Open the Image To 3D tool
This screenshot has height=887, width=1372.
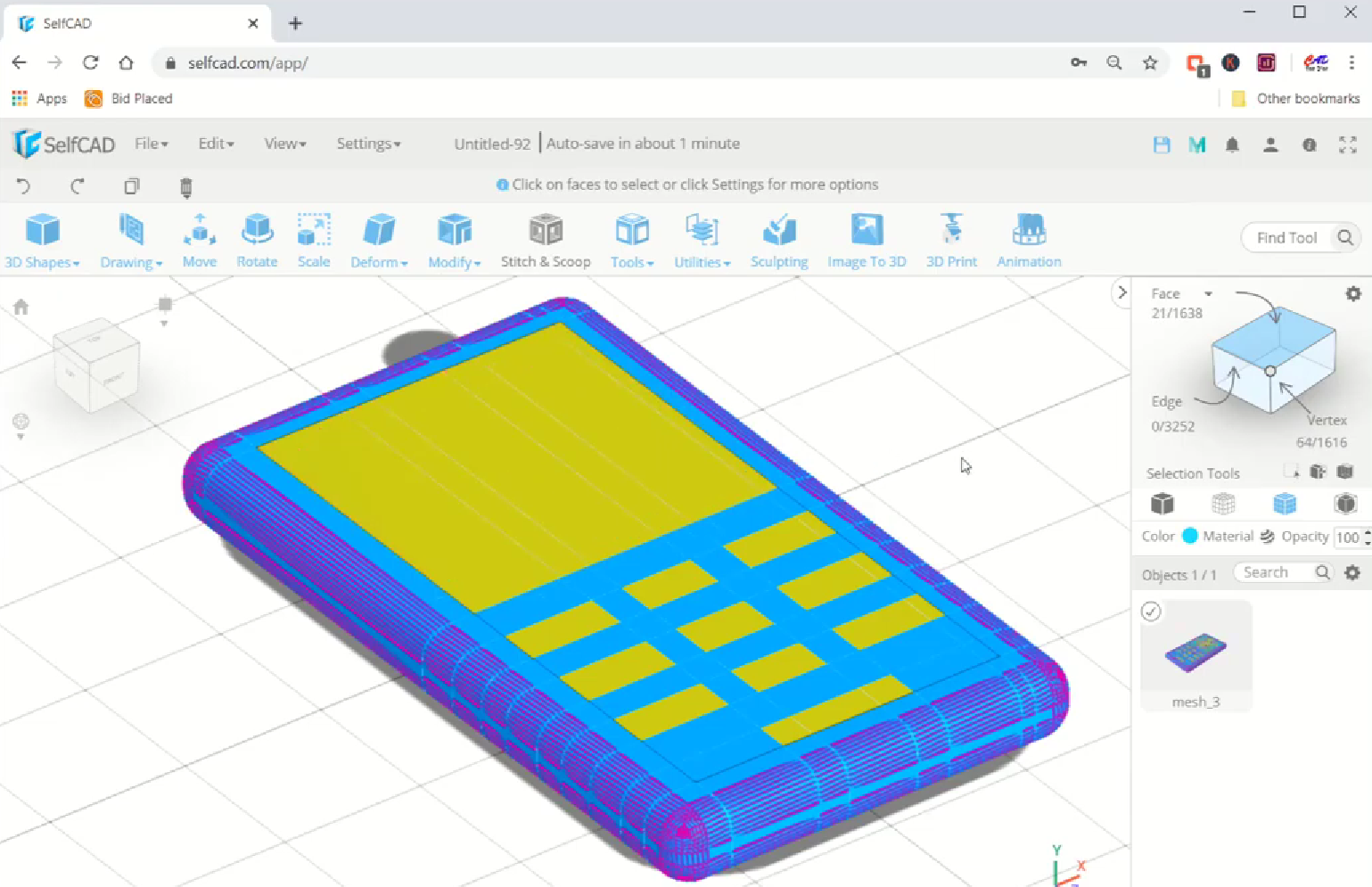point(867,242)
